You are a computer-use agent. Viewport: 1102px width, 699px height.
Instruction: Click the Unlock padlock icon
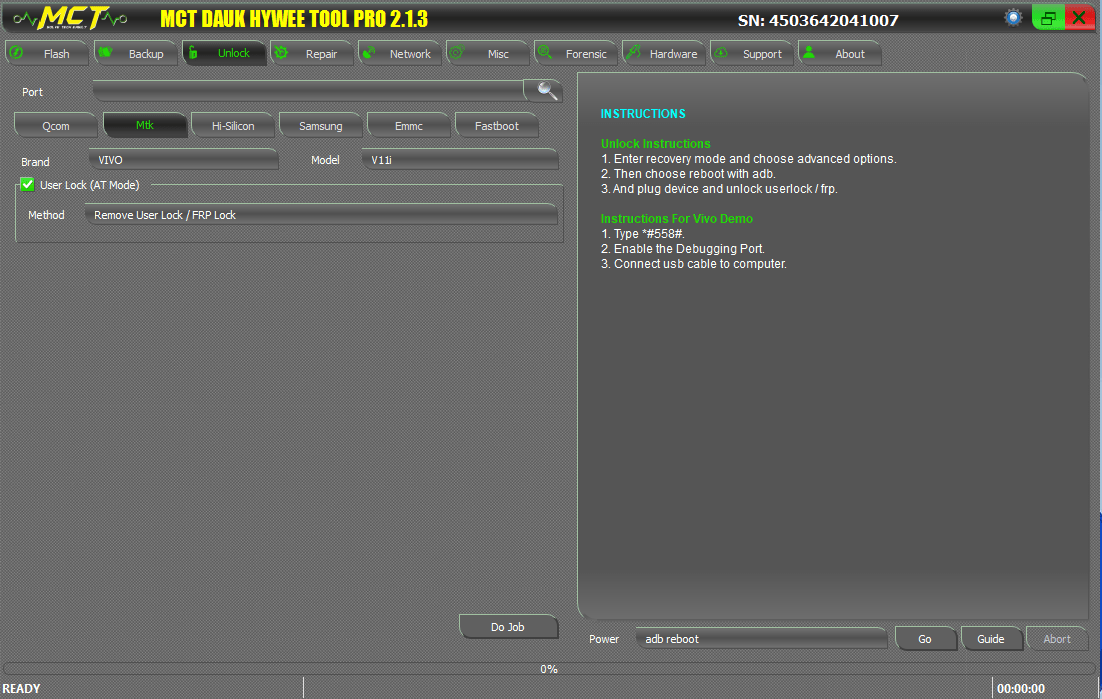click(x=196, y=53)
